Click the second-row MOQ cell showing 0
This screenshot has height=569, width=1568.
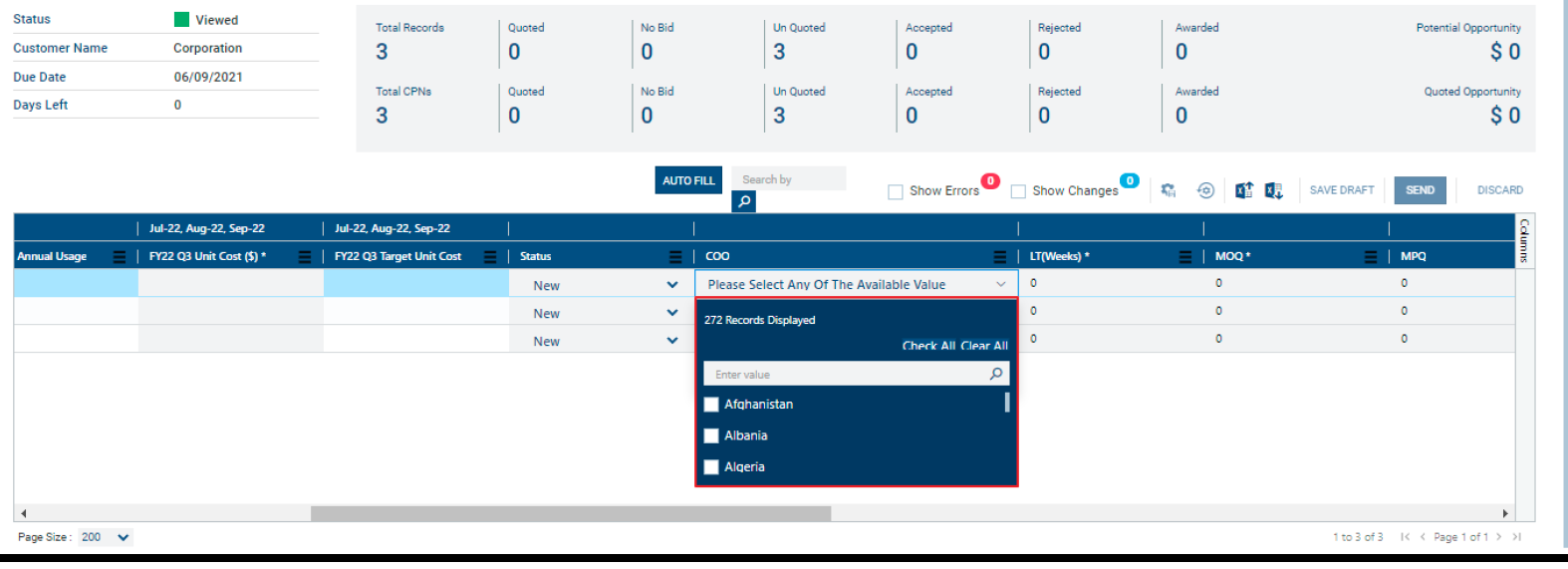point(1296,311)
